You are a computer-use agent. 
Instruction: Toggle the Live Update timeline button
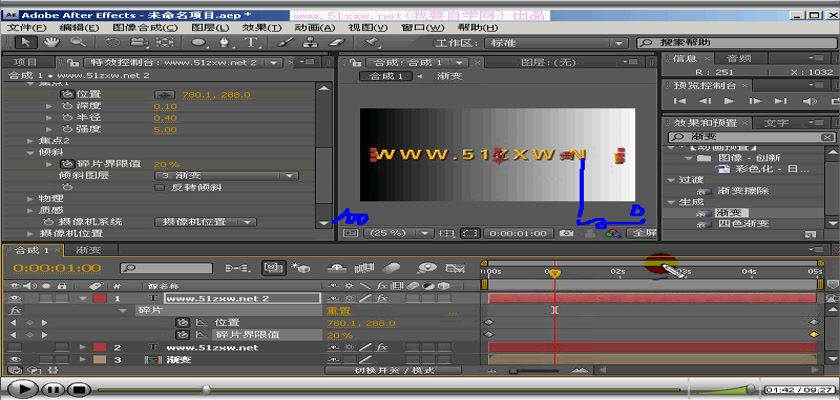coord(273,268)
